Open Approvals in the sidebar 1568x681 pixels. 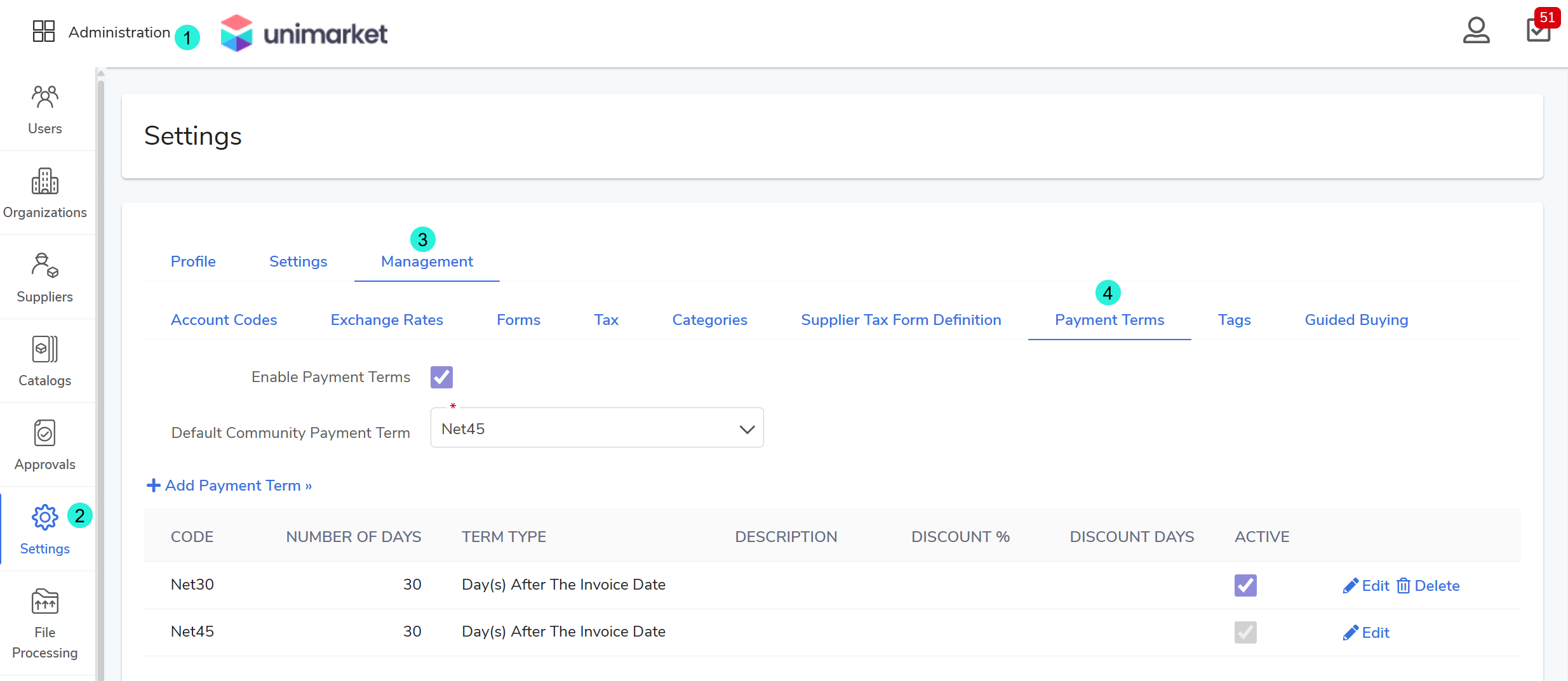[45, 445]
